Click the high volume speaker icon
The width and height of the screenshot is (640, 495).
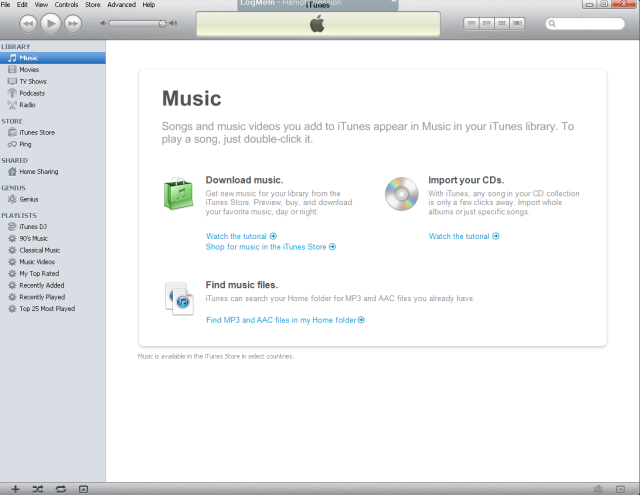click(x=173, y=23)
